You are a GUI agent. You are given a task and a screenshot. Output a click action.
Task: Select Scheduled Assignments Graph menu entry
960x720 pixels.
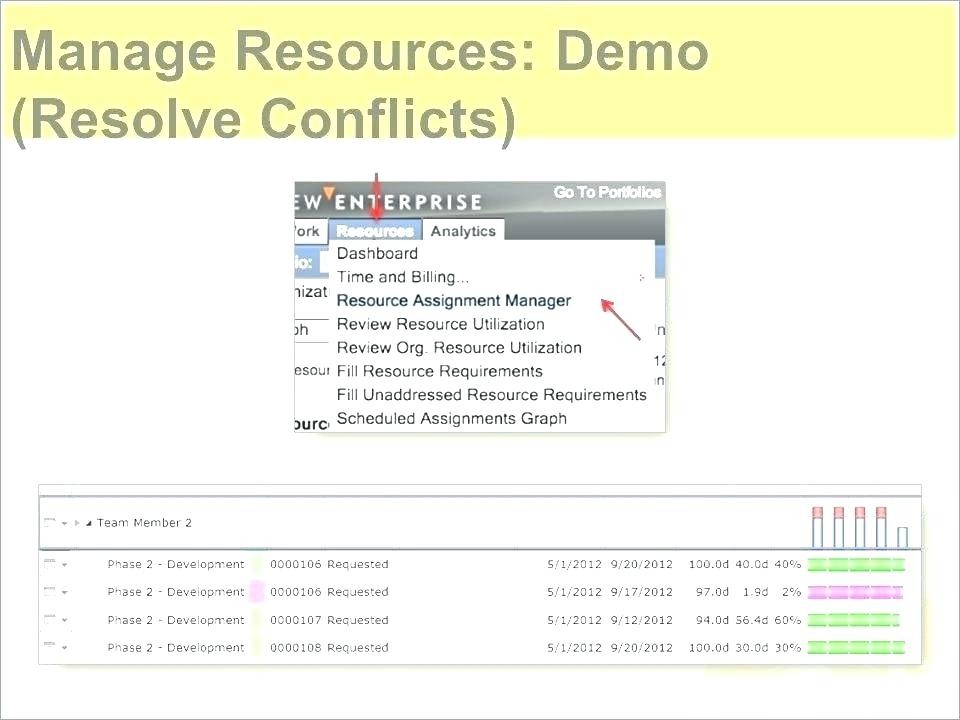tap(451, 419)
